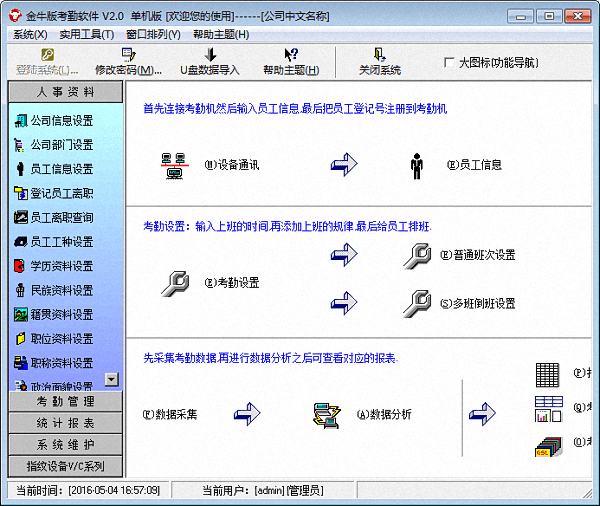The height and width of the screenshot is (506, 600).
Task: Click the 考勤设置 wrench icon
Action: point(175,283)
